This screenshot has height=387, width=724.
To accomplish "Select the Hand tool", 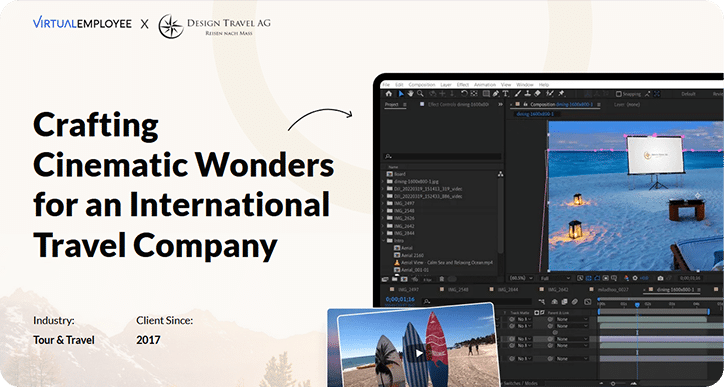I will pos(410,93).
